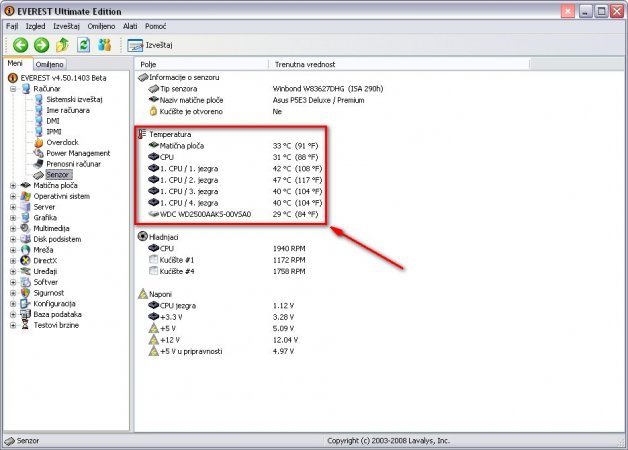
Task: Click the Trenutna vrednost column header
Action: (x=399, y=64)
